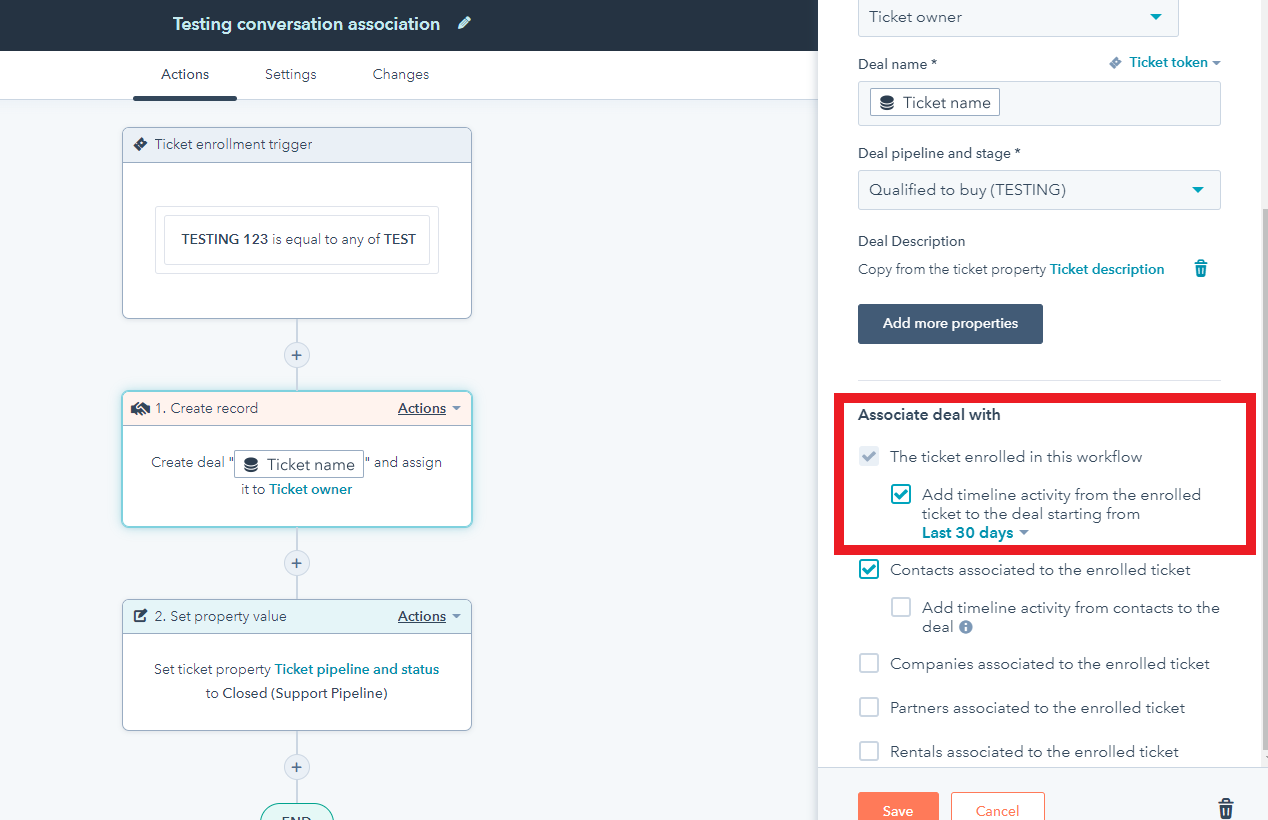The width and height of the screenshot is (1268, 820).
Task: Uncheck Add timeline activity from enrolled ticket
Action: pyautogui.click(x=901, y=495)
